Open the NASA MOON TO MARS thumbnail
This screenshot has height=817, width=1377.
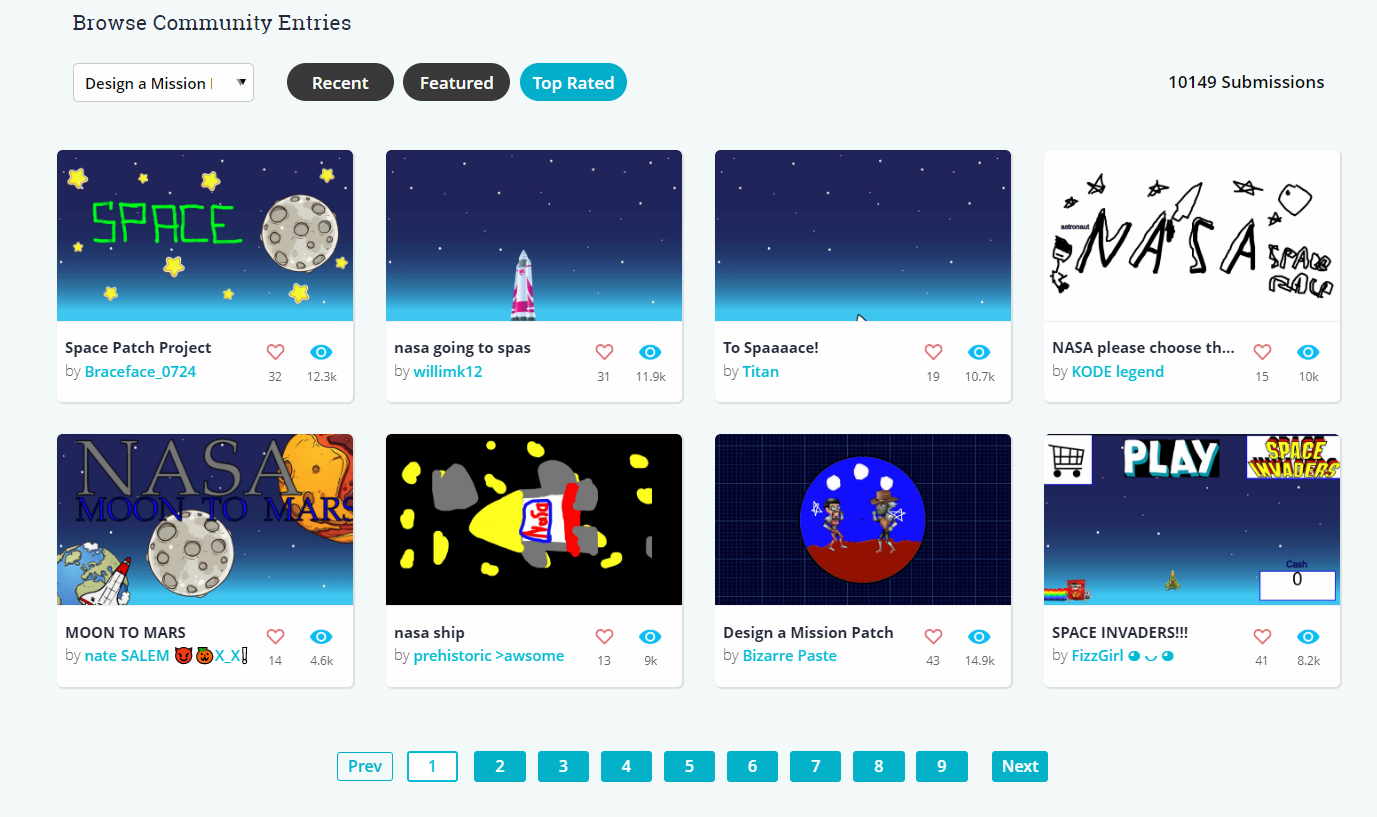(205, 519)
